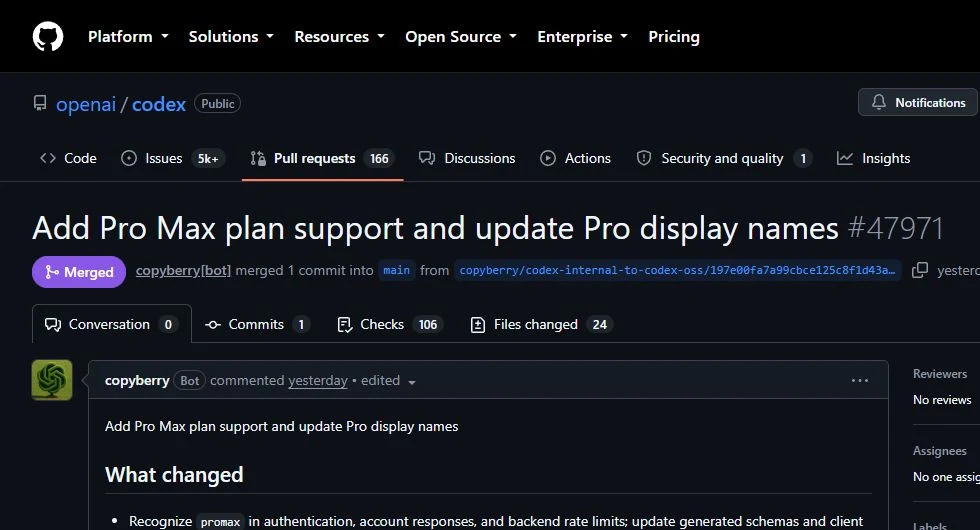Open the copyberry/codex-internal-to-codex-oss branch link
The height and width of the screenshot is (530, 980).
pyautogui.click(x=678, y=271)
